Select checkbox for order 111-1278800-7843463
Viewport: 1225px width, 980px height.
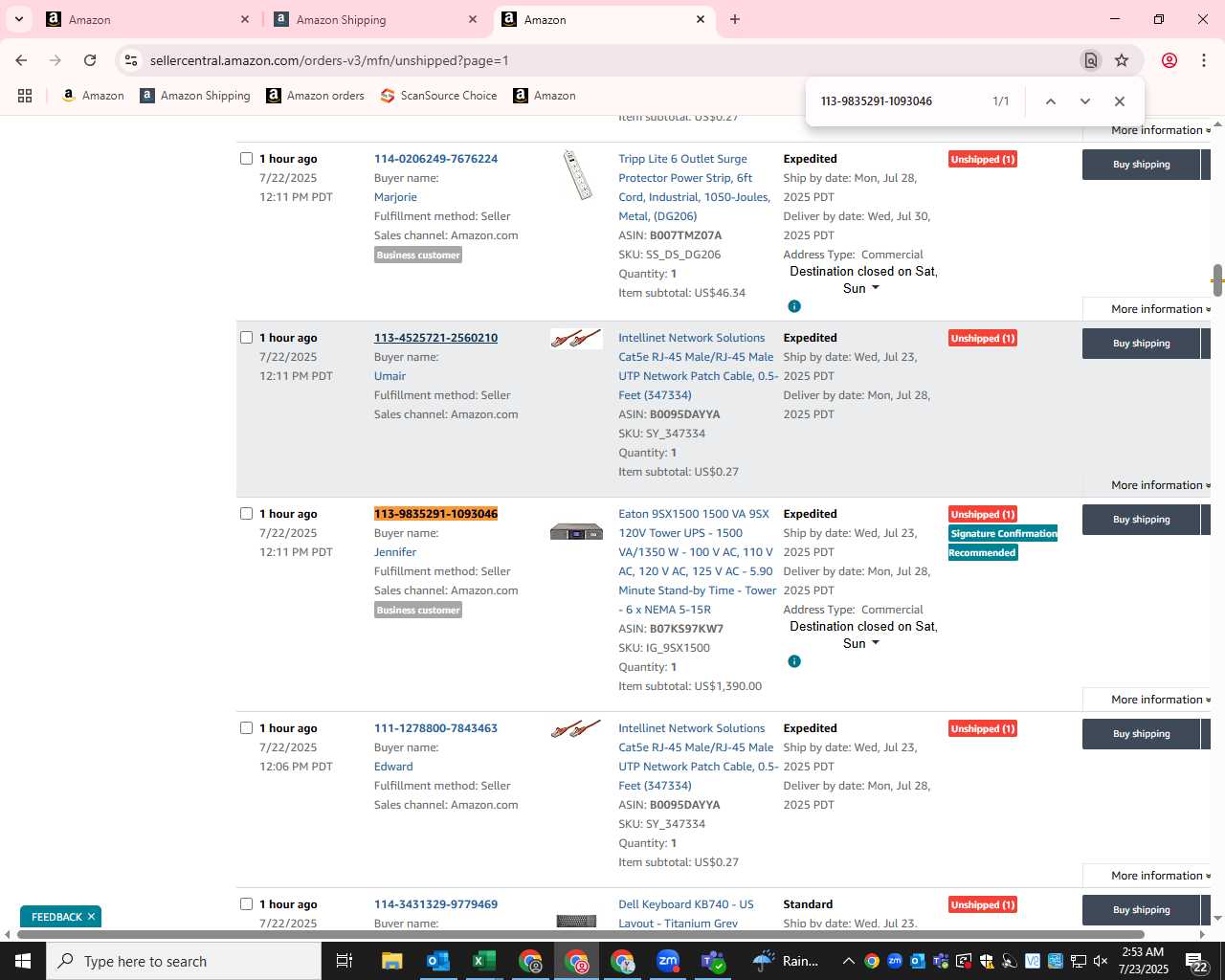246,728
